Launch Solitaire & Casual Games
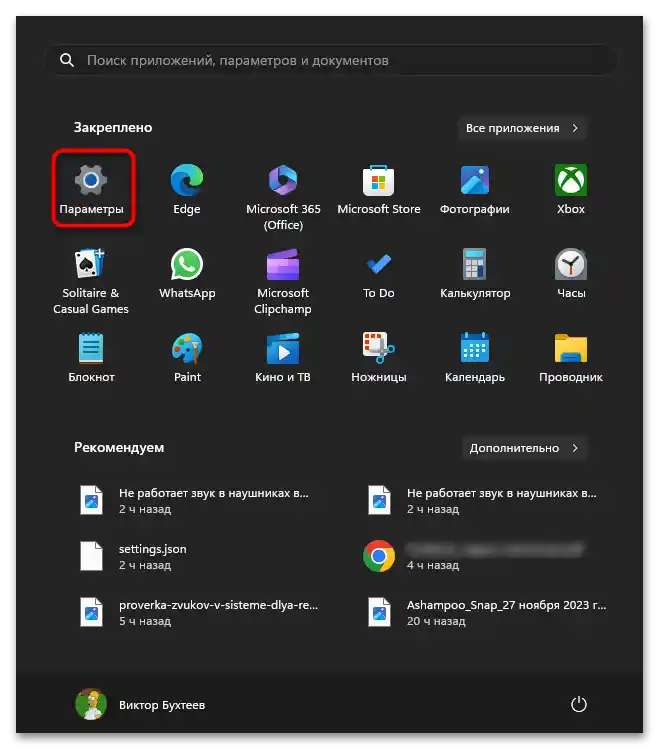Screen dimensions: 659x749 click(91, 281)
